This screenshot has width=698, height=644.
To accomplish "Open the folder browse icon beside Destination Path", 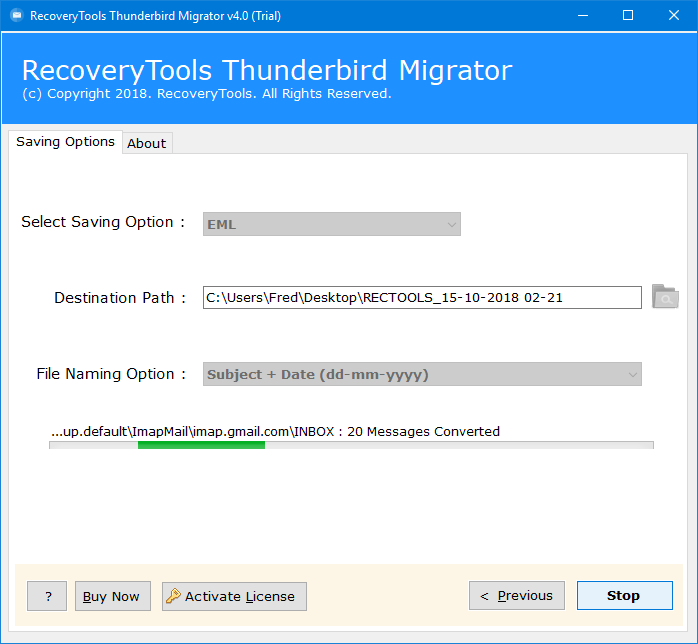I will click(665, 297).
